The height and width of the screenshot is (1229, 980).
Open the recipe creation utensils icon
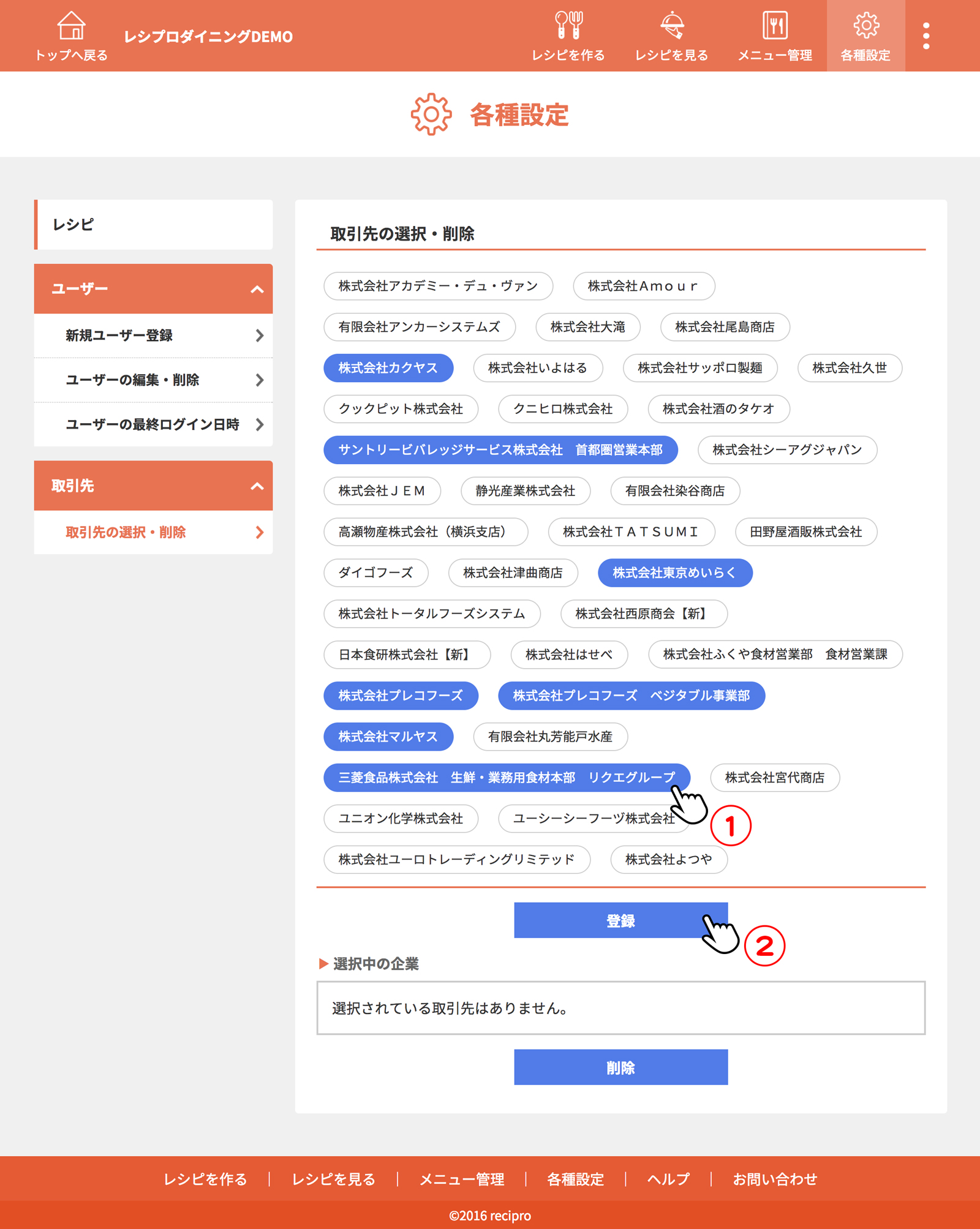pos(568,26)
